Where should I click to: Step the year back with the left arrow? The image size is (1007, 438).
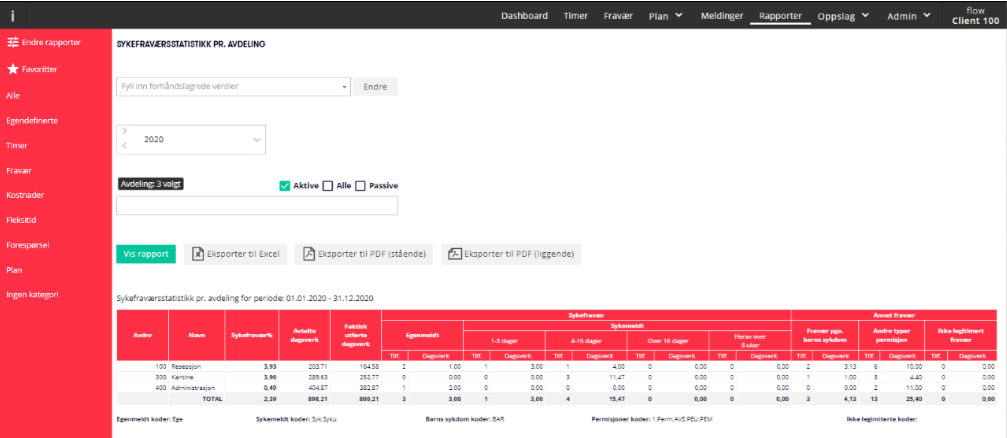point(125,146)
